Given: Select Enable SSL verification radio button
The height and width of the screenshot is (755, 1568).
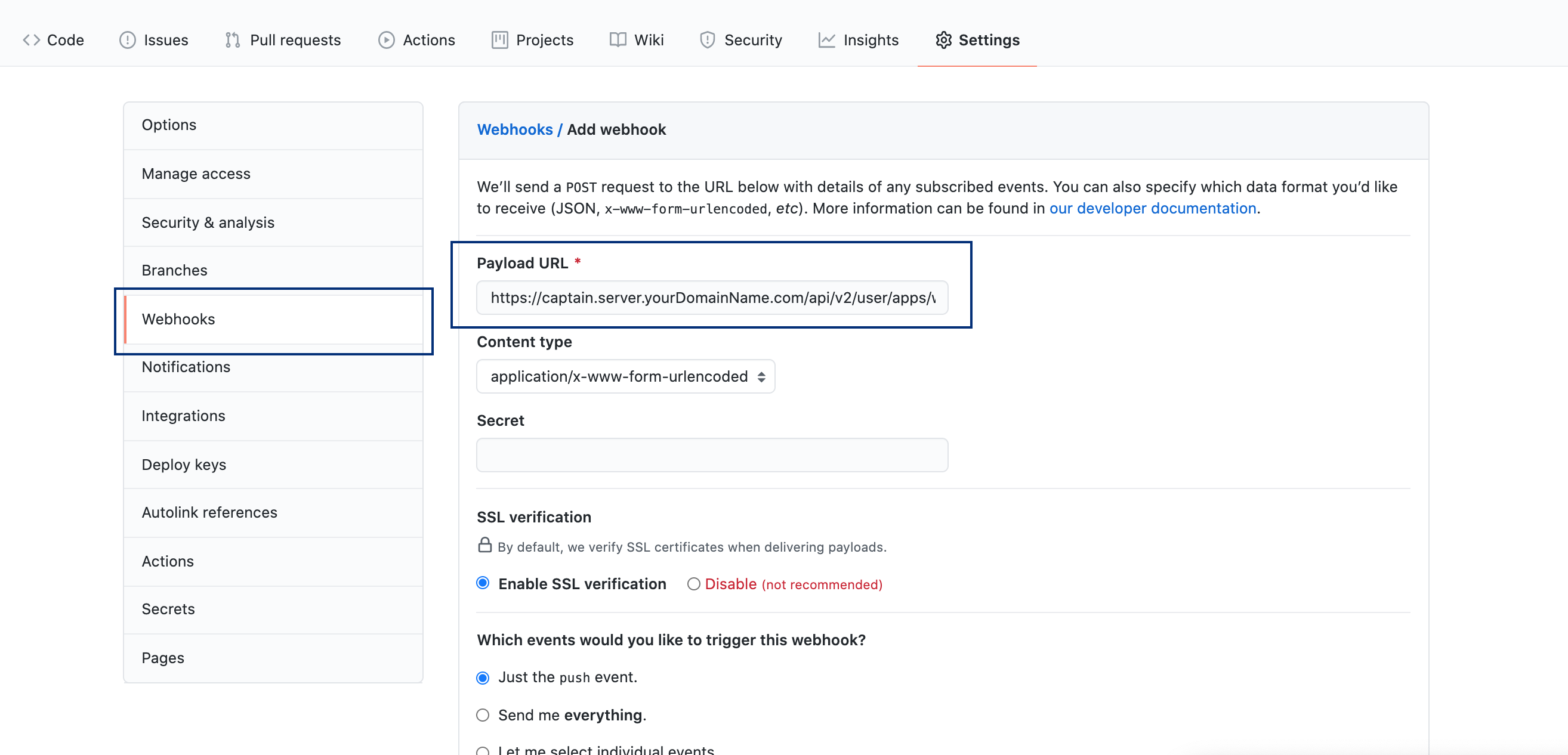Looking at the screenshot, I should (483, 583).
